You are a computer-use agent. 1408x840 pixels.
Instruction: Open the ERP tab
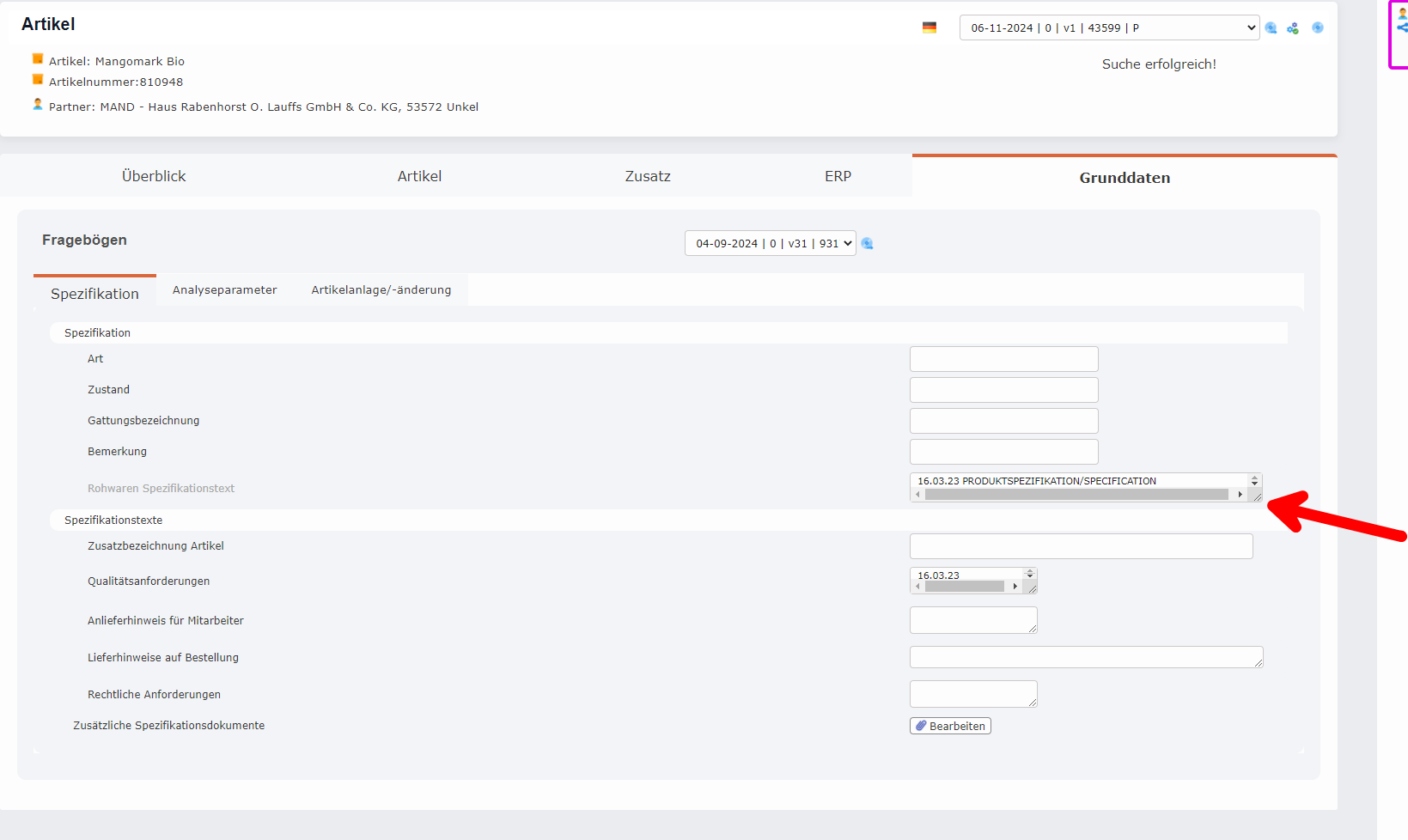[838, 176]
